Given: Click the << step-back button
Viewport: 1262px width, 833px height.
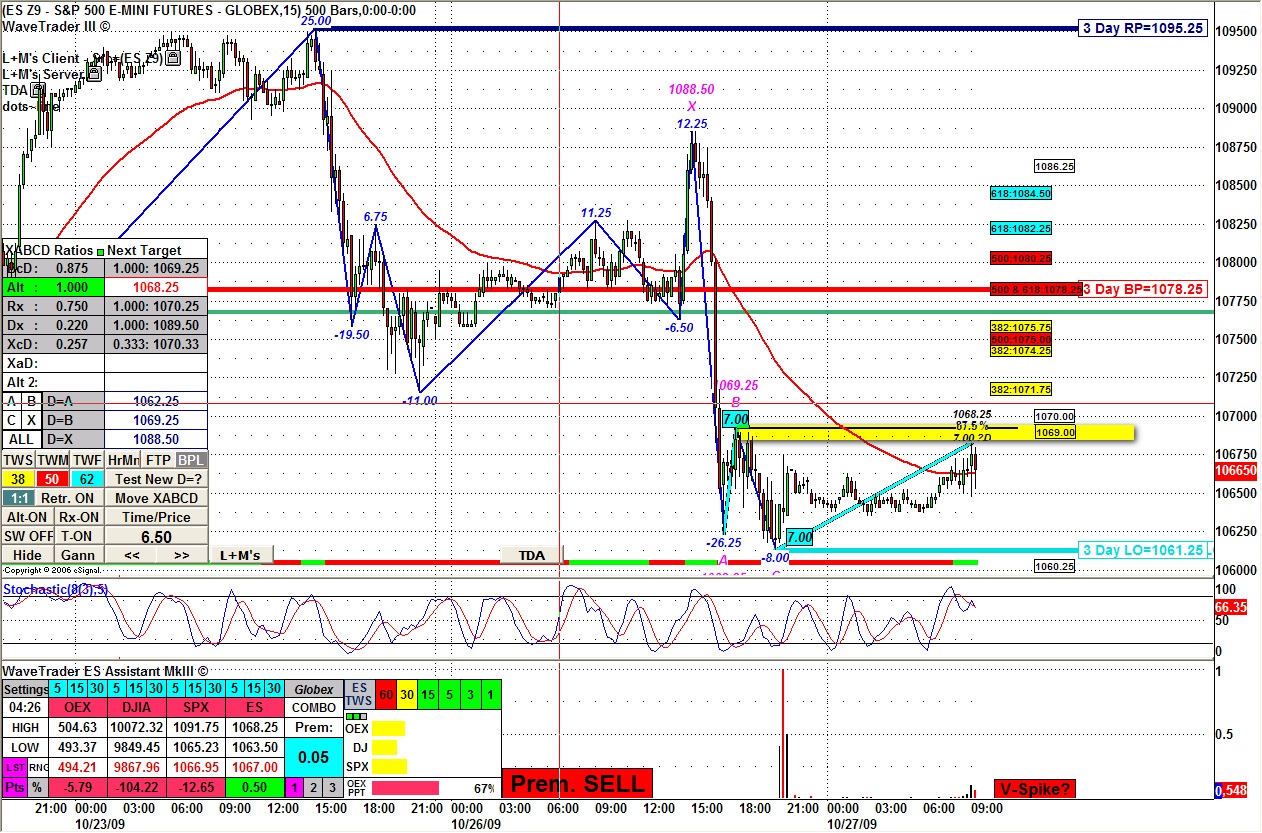Looking at the screenshot, I should 131,555.
